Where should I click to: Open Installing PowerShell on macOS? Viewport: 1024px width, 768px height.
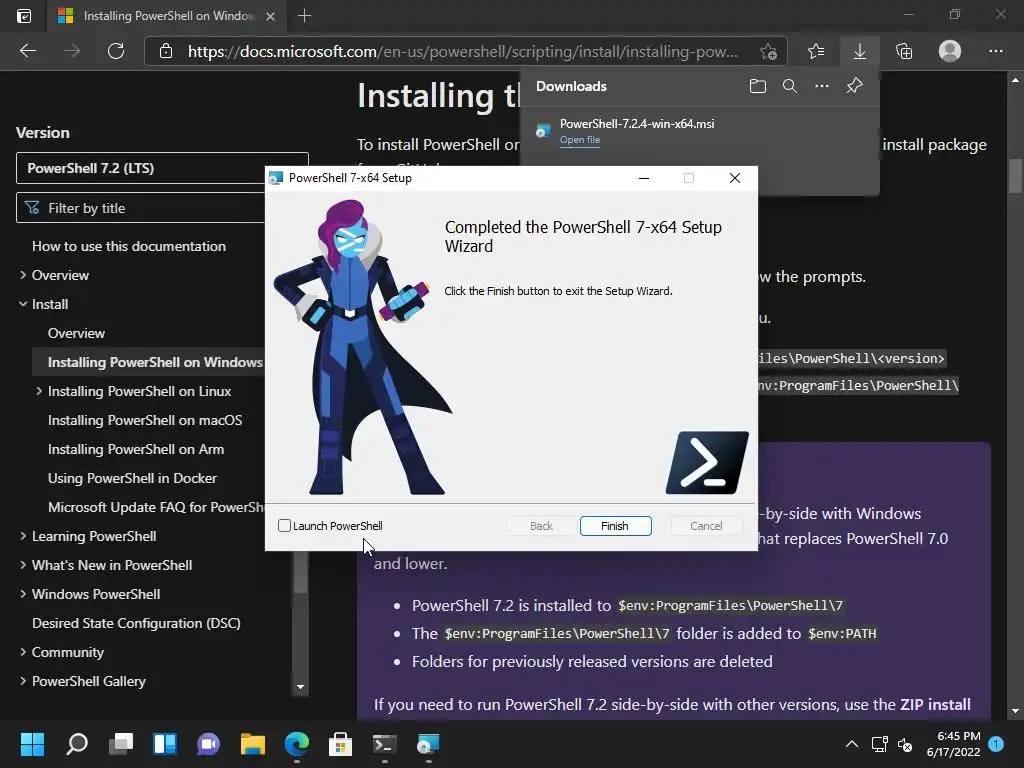click(145, 420)
